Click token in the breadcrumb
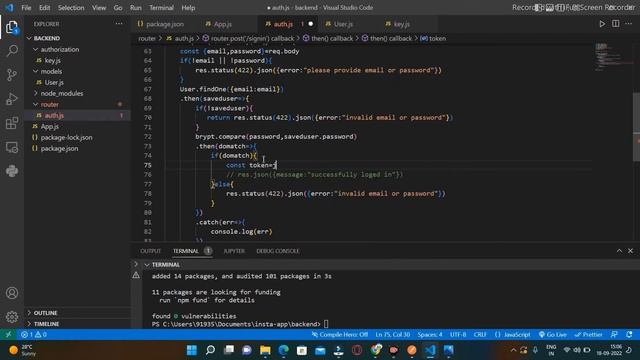 [437, 38]
